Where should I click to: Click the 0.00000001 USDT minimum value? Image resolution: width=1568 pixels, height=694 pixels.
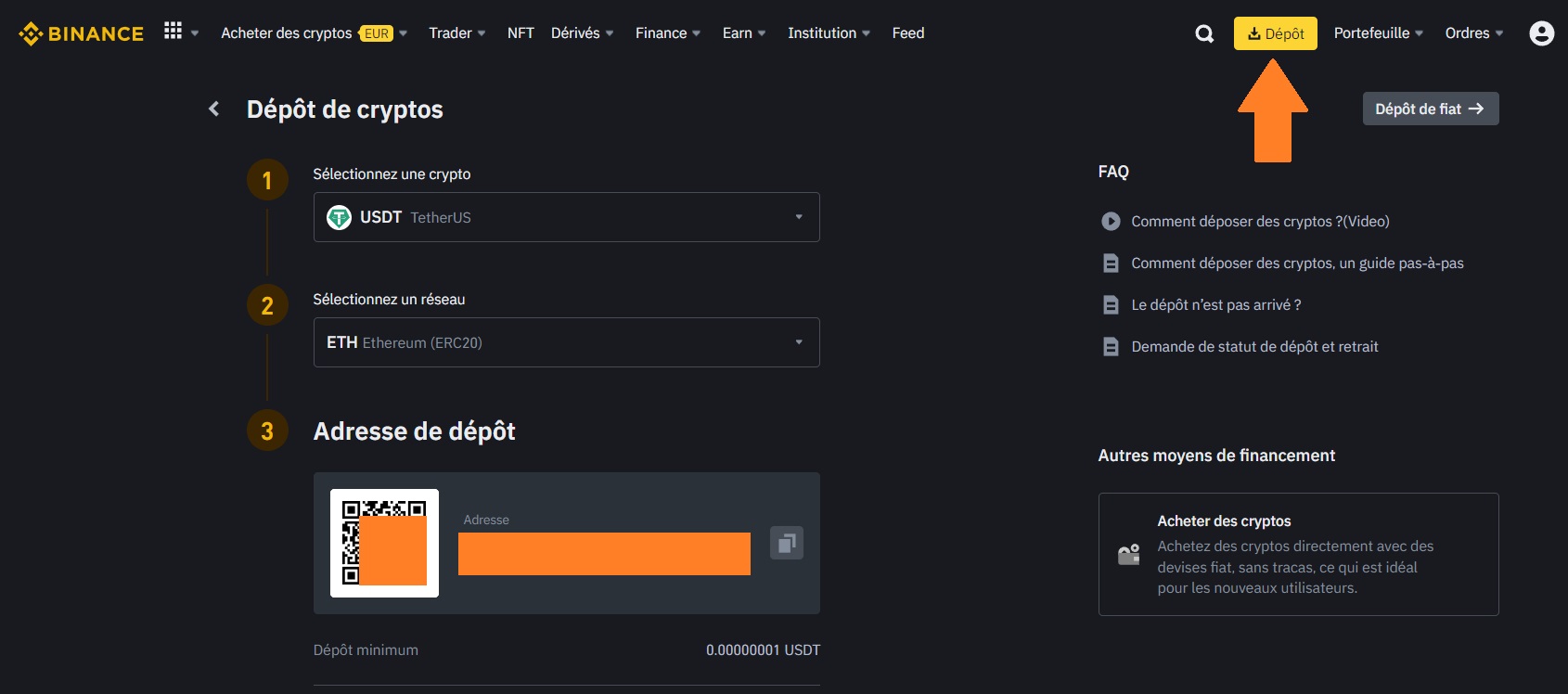[x=763, y=650]
